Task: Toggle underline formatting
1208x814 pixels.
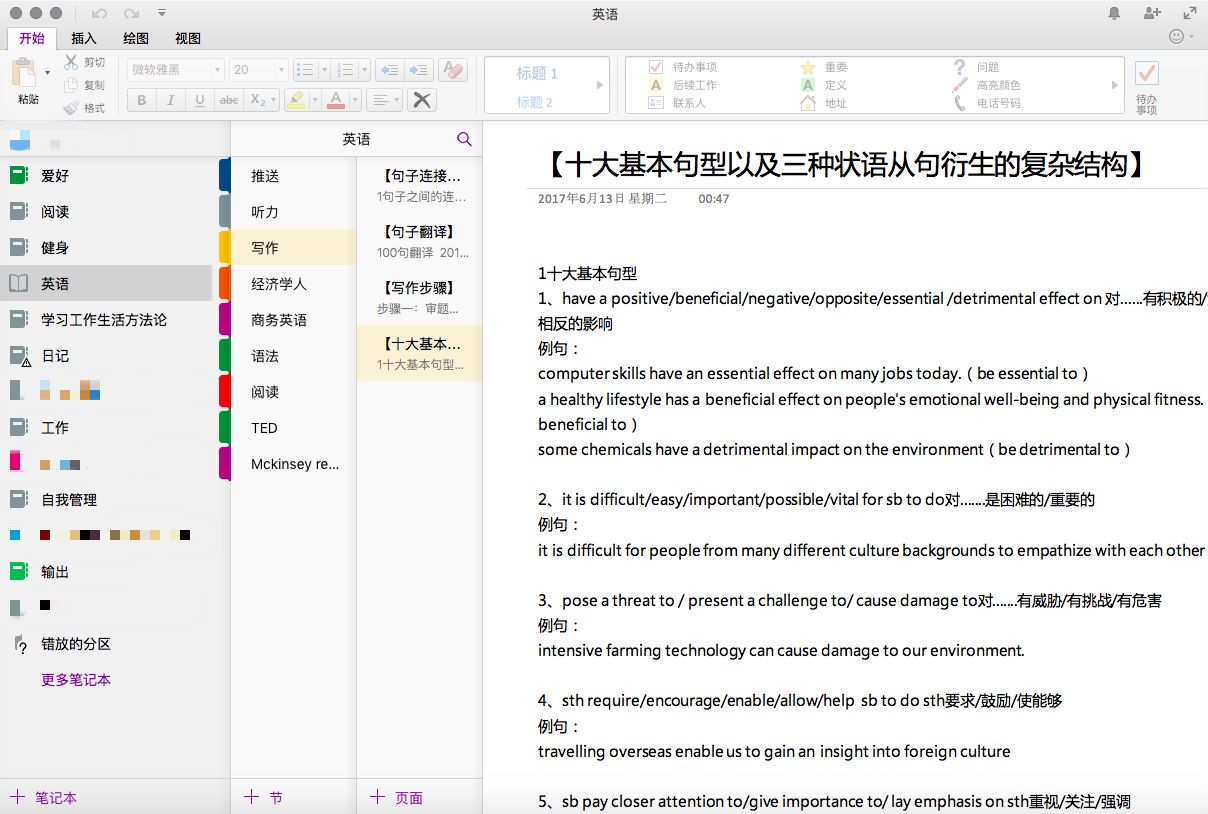Action: click(200, 100)
